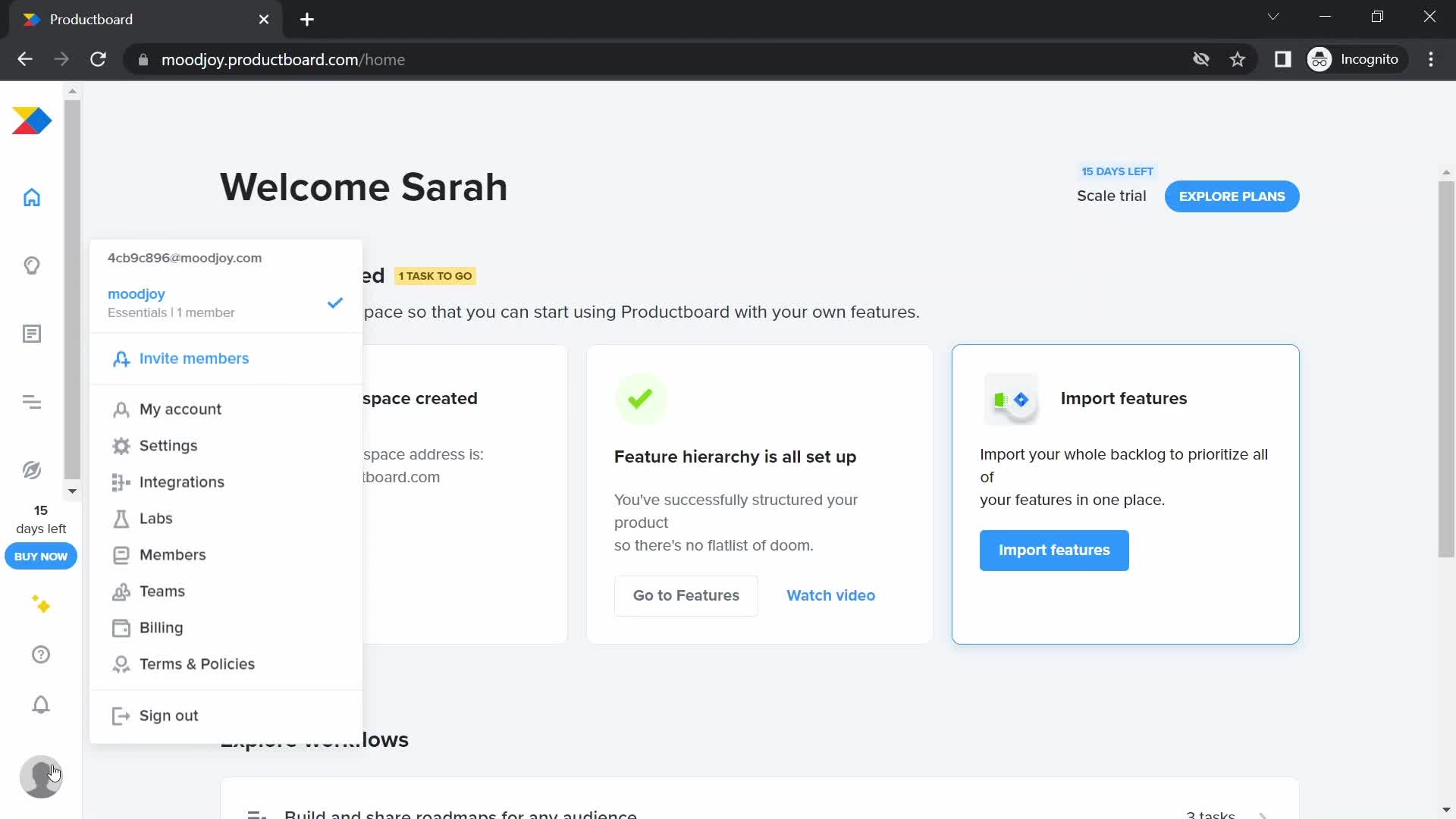Click the Labs flask icon in menu
The width and height of the screenshot is (1456, 819).
121,519
